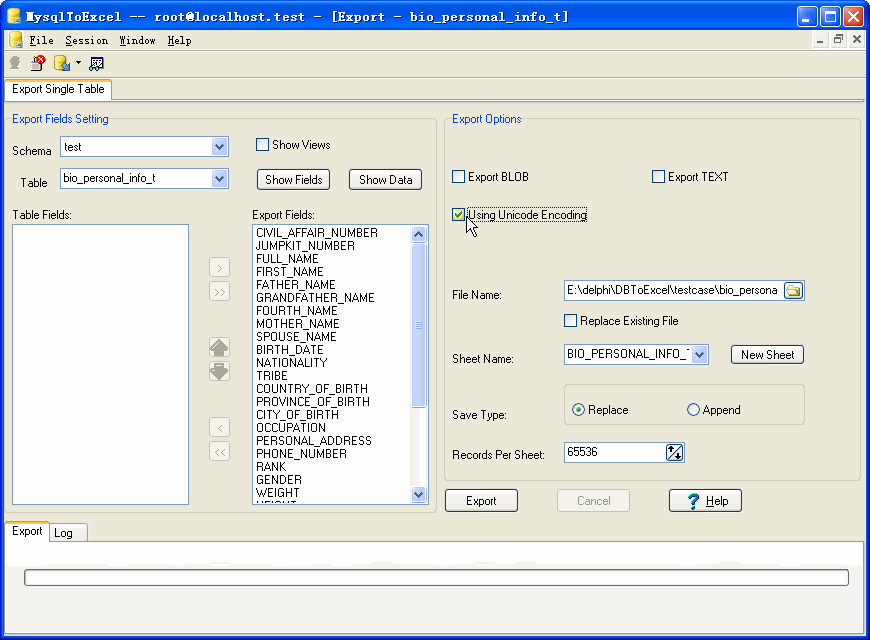
Task: Browse for file with folder icon
Action: tap(793, 290)
